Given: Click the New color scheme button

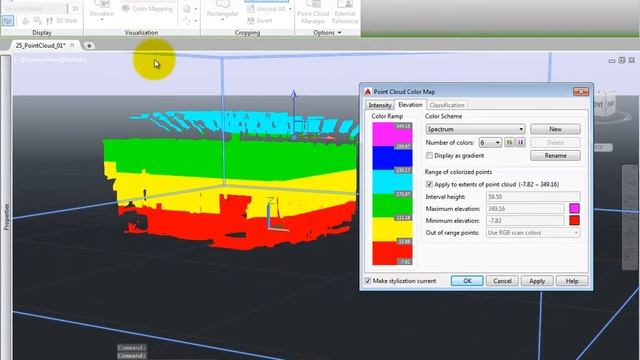Looking at the screenshot, I should click(555, 129).
